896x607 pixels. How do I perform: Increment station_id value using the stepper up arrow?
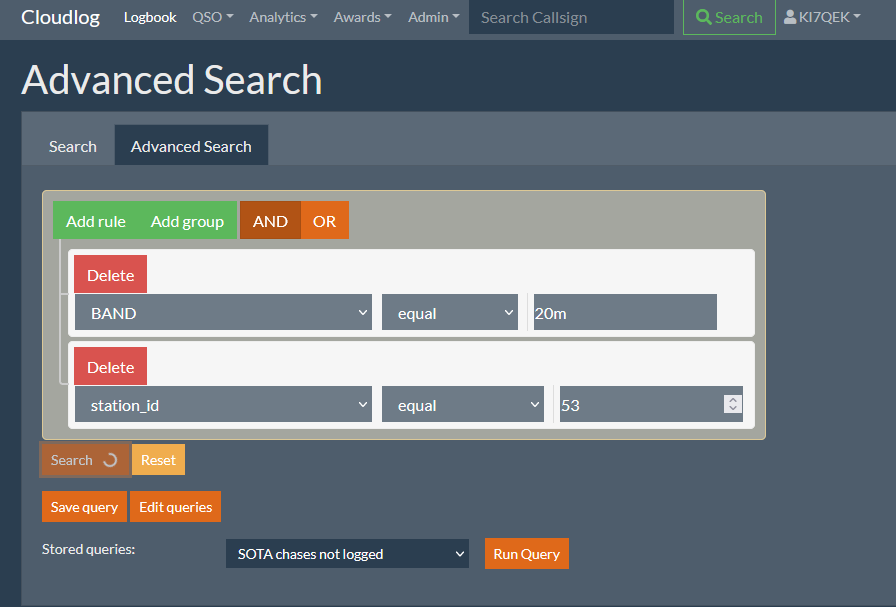(x=732, y=399)
